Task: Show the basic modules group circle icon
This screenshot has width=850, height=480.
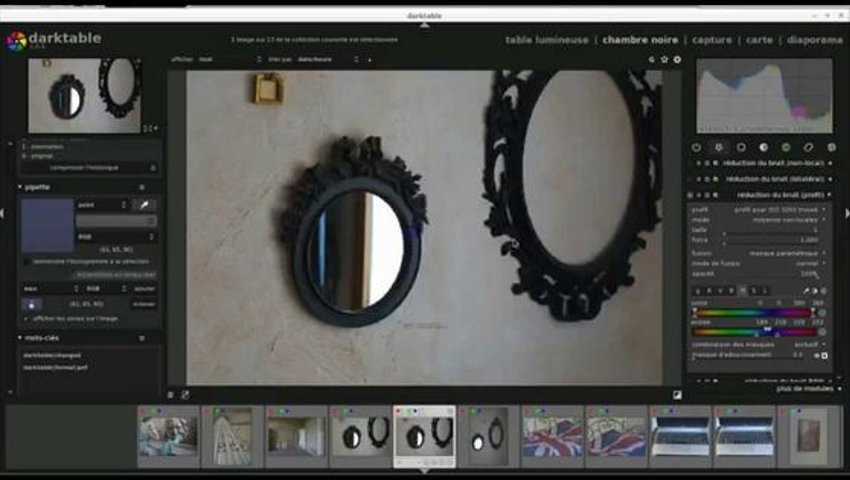Action: [x=741, y=147]
